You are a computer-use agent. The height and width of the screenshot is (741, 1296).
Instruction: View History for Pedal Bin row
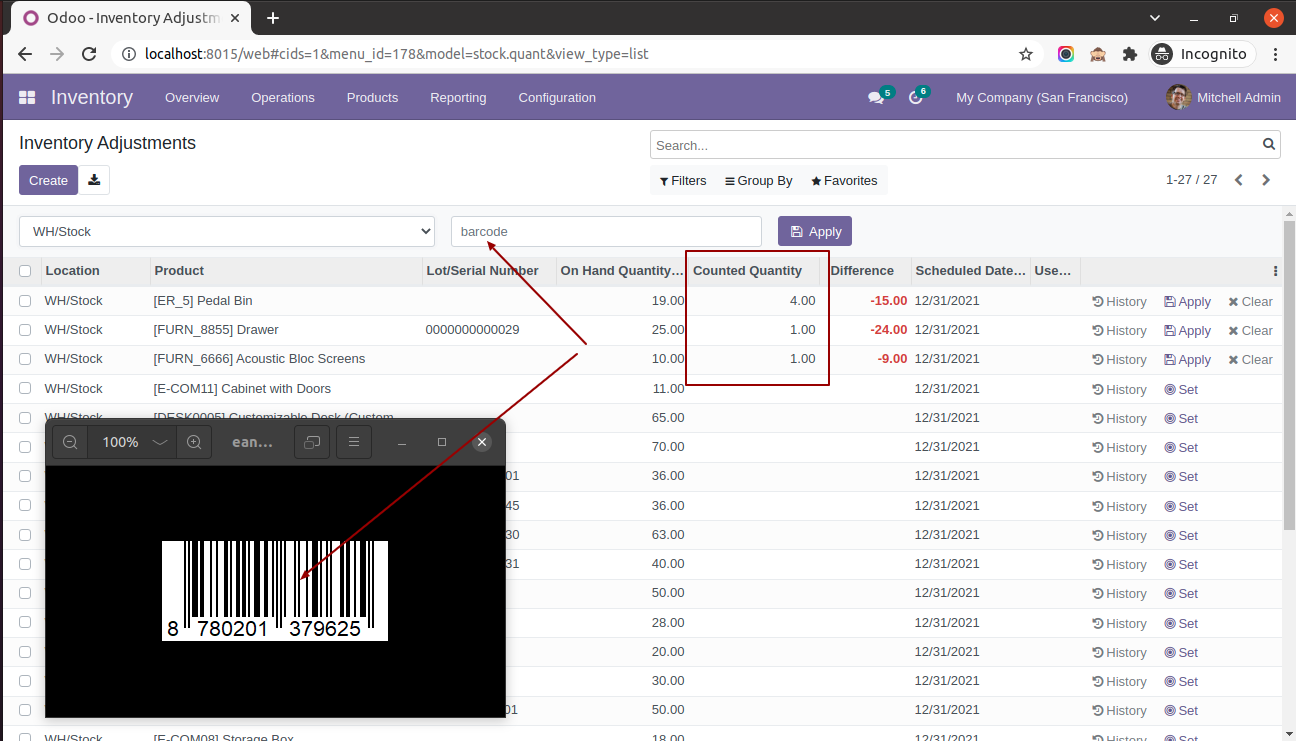tap(1119, 301)
